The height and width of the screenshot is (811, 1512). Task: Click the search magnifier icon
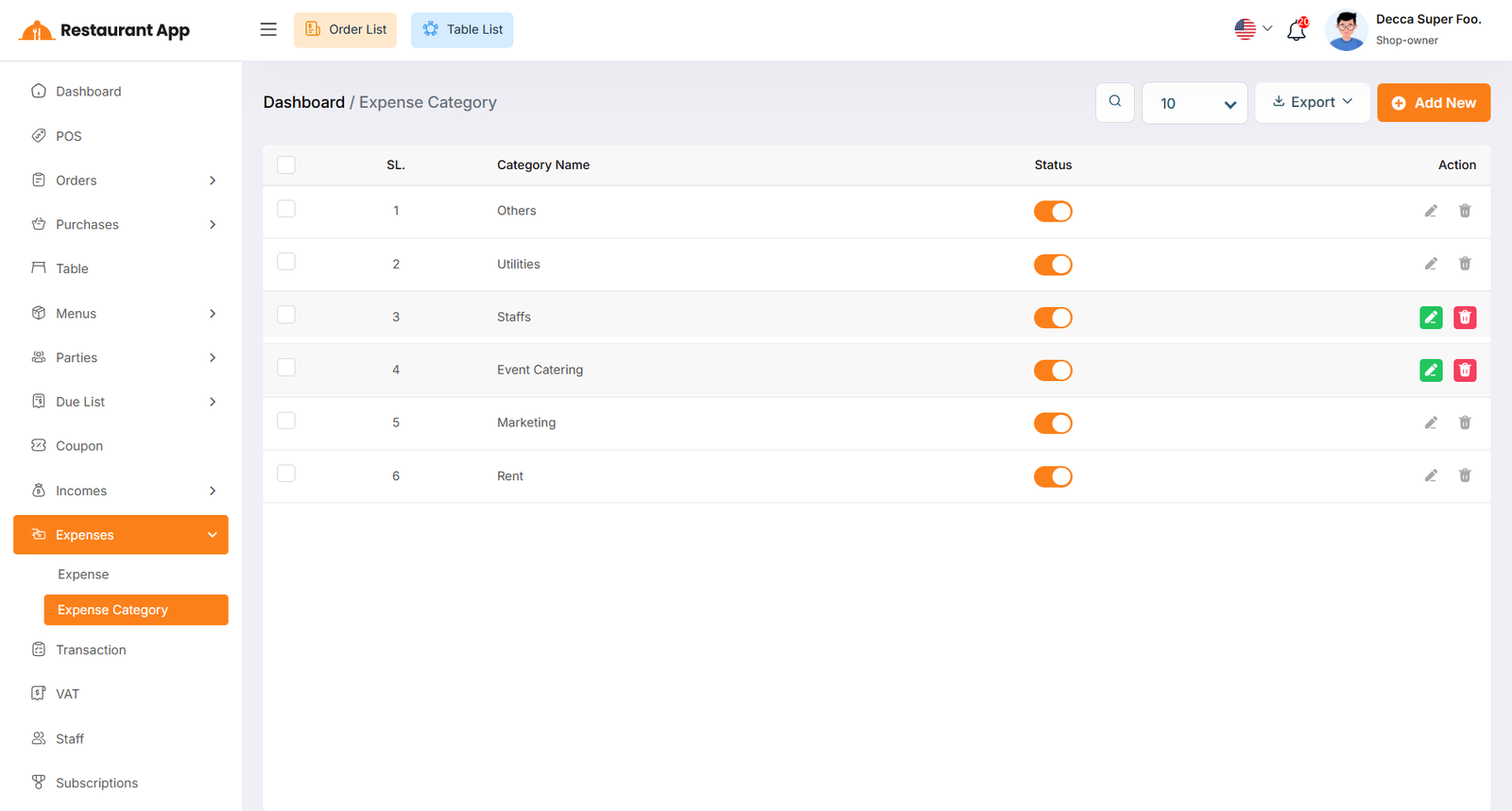point(1115,102)
